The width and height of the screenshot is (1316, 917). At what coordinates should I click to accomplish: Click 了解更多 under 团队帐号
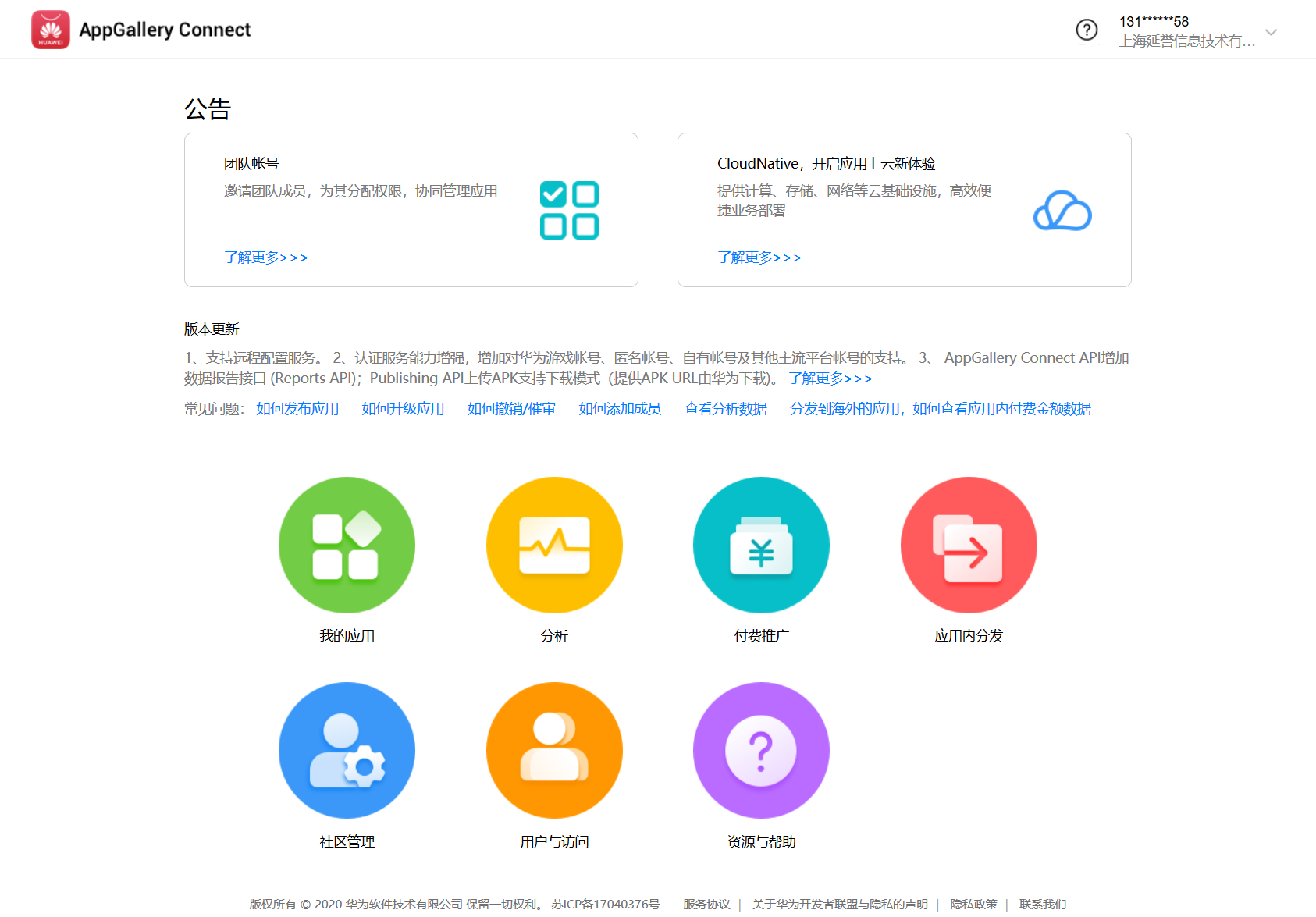point(266,258)
